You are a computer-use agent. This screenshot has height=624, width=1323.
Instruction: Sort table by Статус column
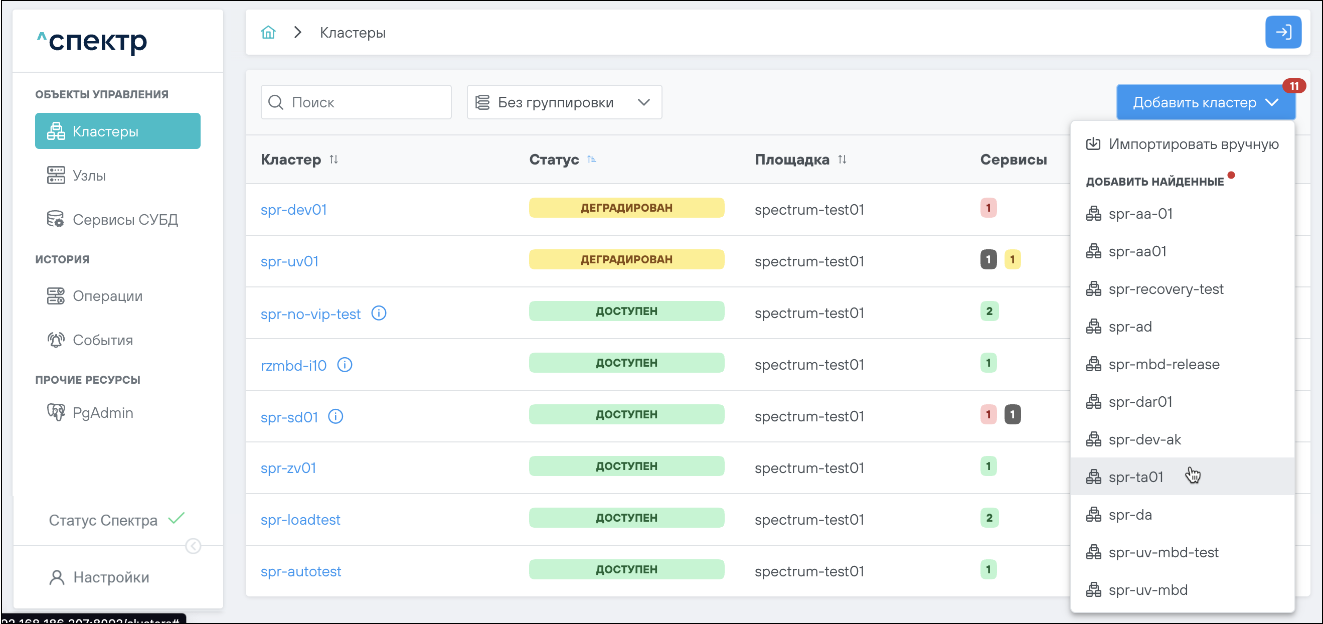coord(592,160)
